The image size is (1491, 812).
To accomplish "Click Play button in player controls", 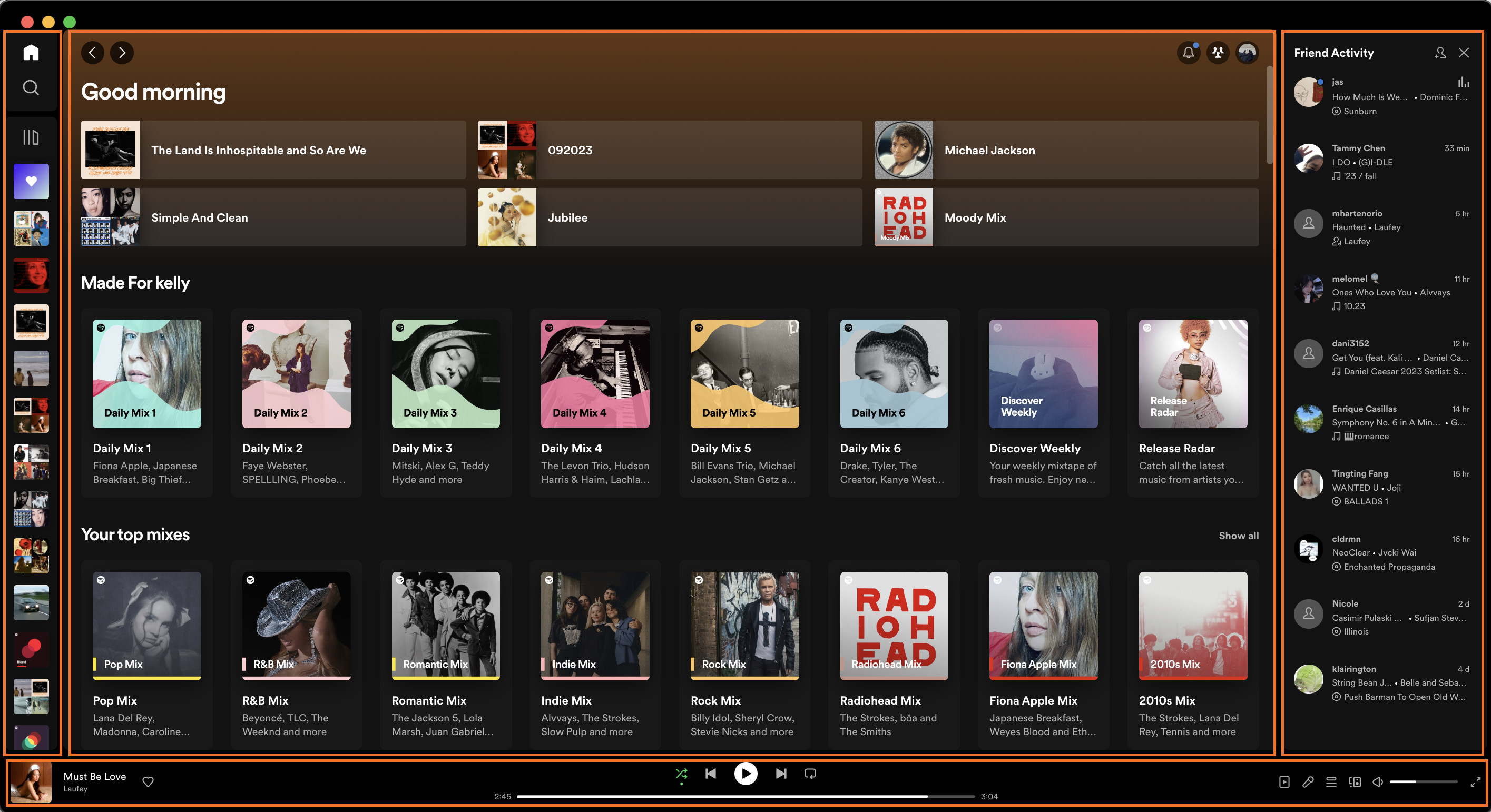I will 746,773.
